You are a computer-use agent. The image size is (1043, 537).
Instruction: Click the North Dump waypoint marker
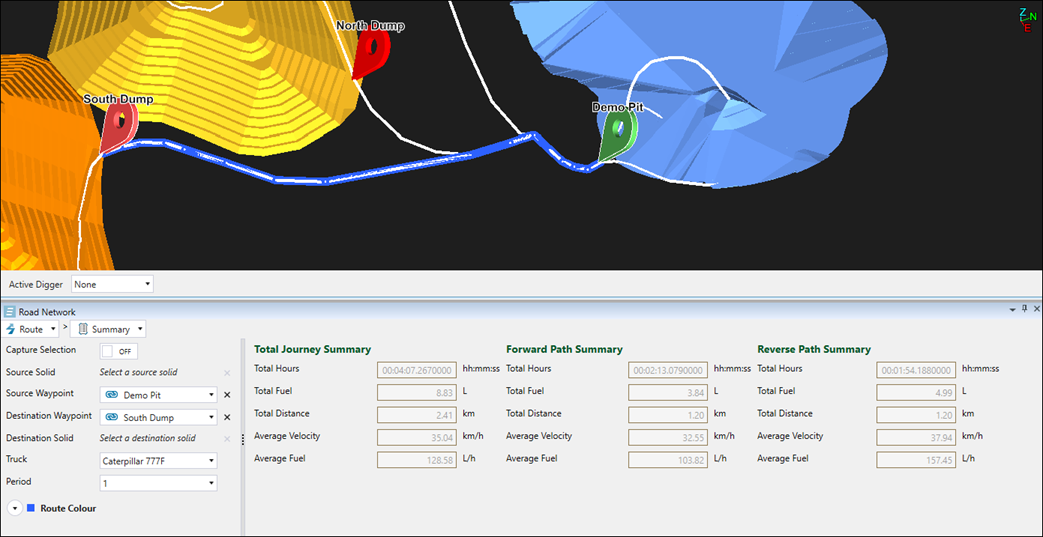click(370, 52)
